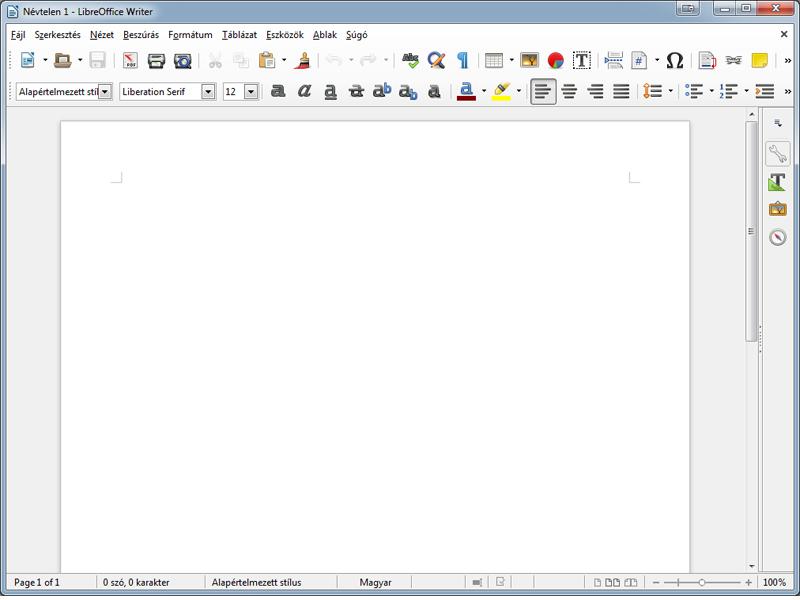Insert a table with the table icon
This screenshot has width=800, height=600.
(x=493, y=60)
